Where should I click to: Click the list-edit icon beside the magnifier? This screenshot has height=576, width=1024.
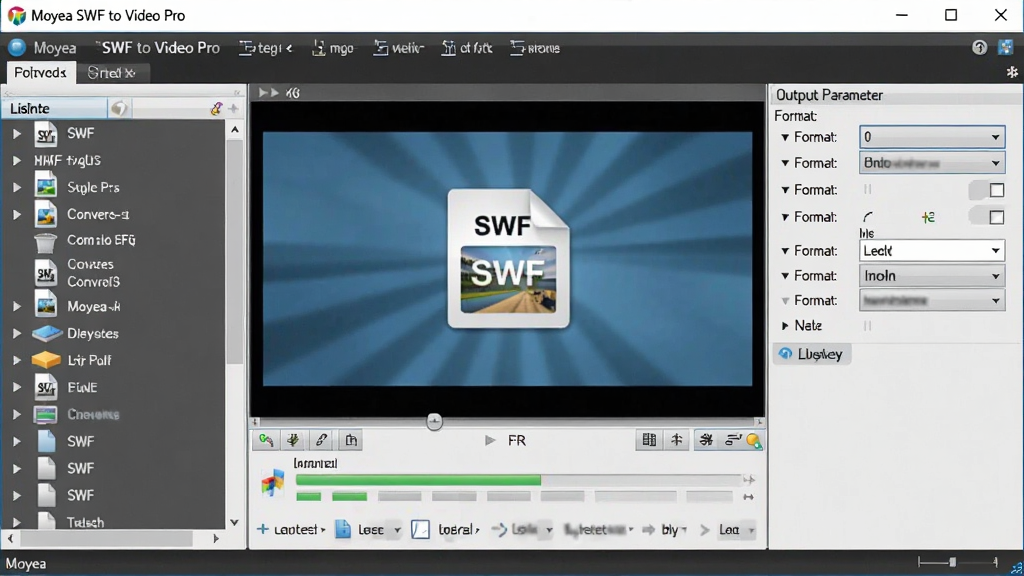(733, 440)
